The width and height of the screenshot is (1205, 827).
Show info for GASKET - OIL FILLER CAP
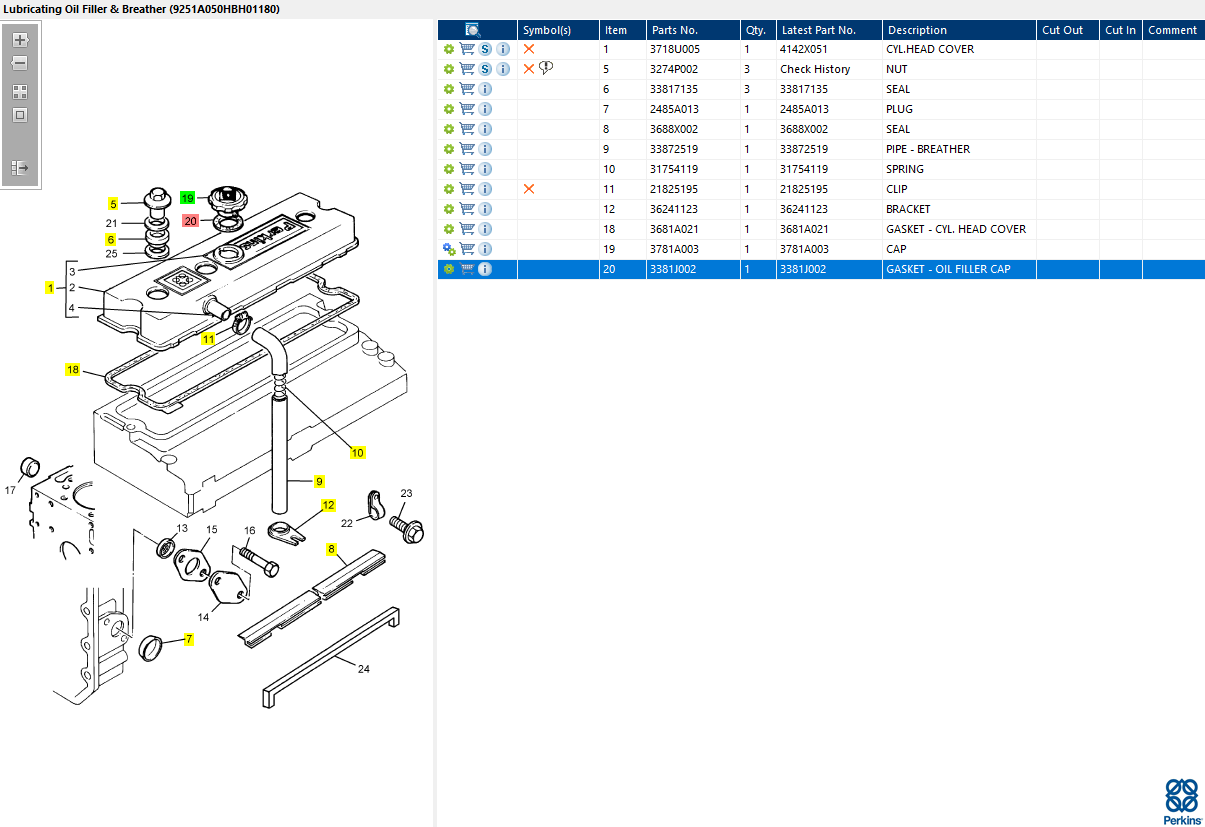click(x=485, y=269)
